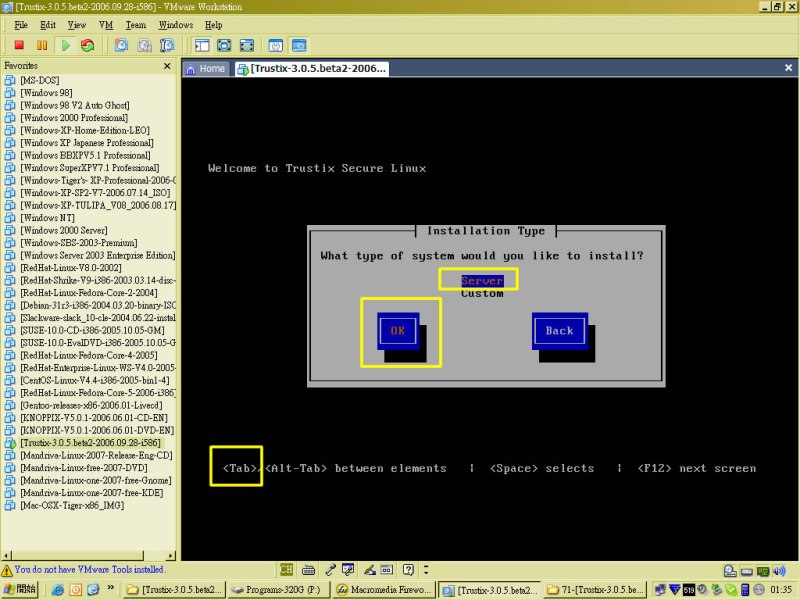Click Programs-320G (P:) taskbar button
800x600 pixels.
click(278, 590)
